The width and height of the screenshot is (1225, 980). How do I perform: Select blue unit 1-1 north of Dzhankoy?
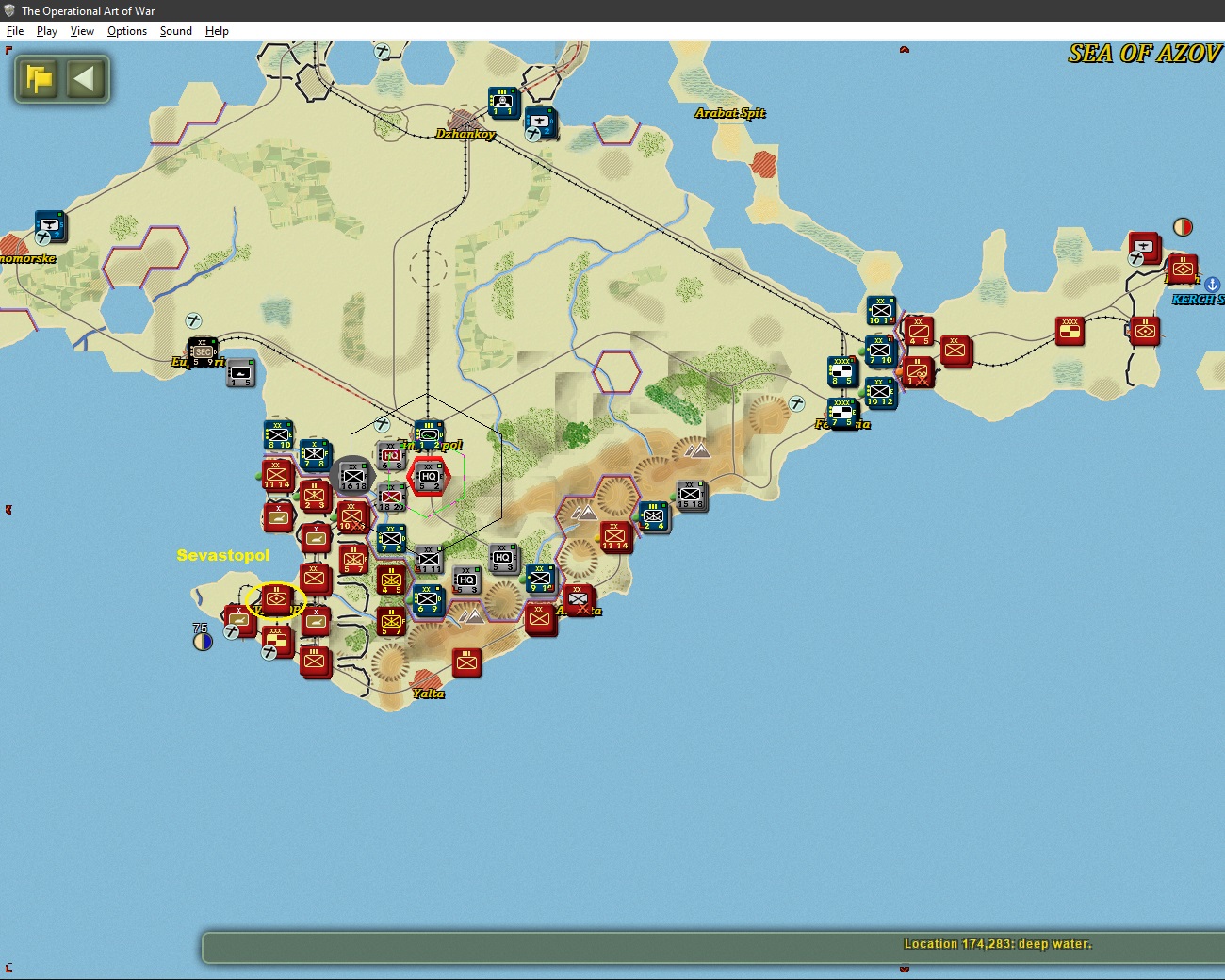(504, 101)
